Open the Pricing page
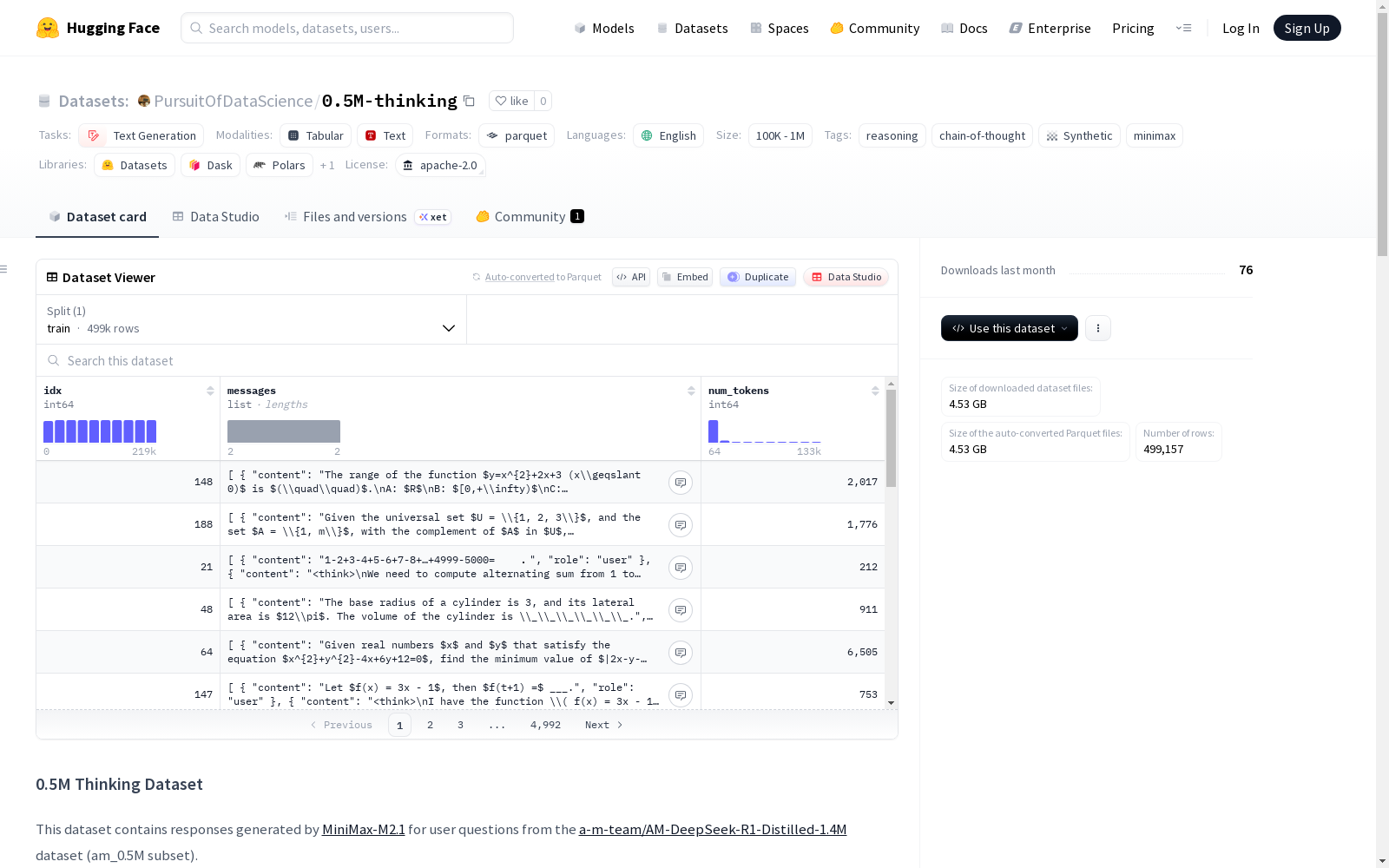1389x868 pixels. 1133,28
